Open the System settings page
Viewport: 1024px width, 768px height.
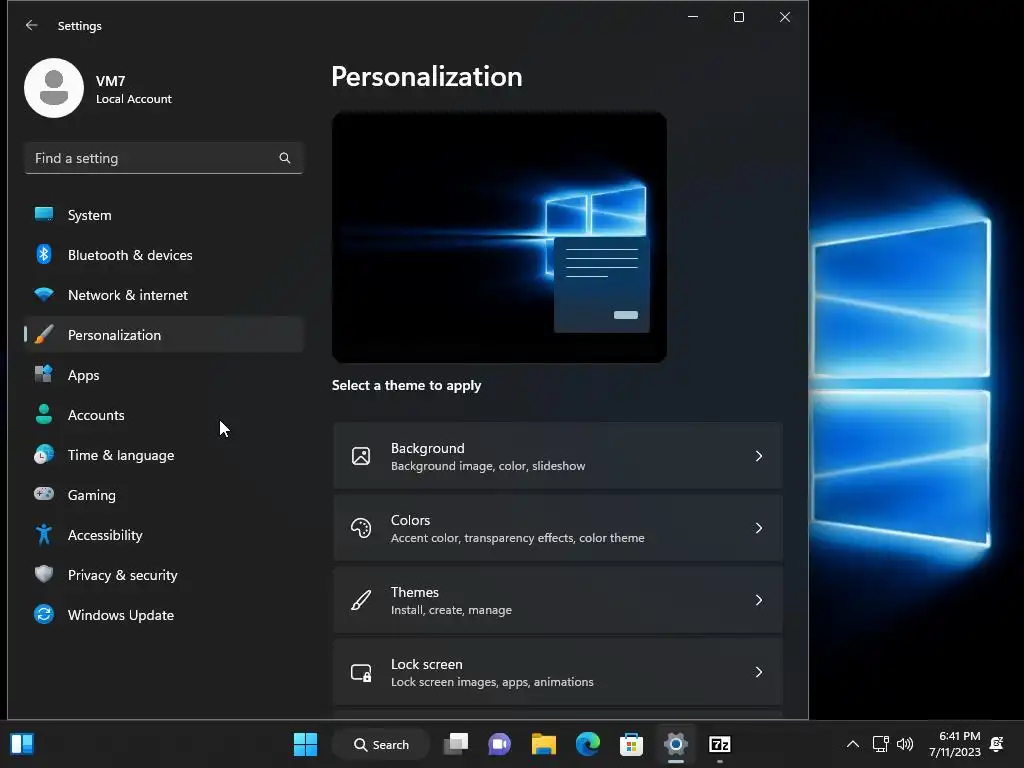coord(164,215)
